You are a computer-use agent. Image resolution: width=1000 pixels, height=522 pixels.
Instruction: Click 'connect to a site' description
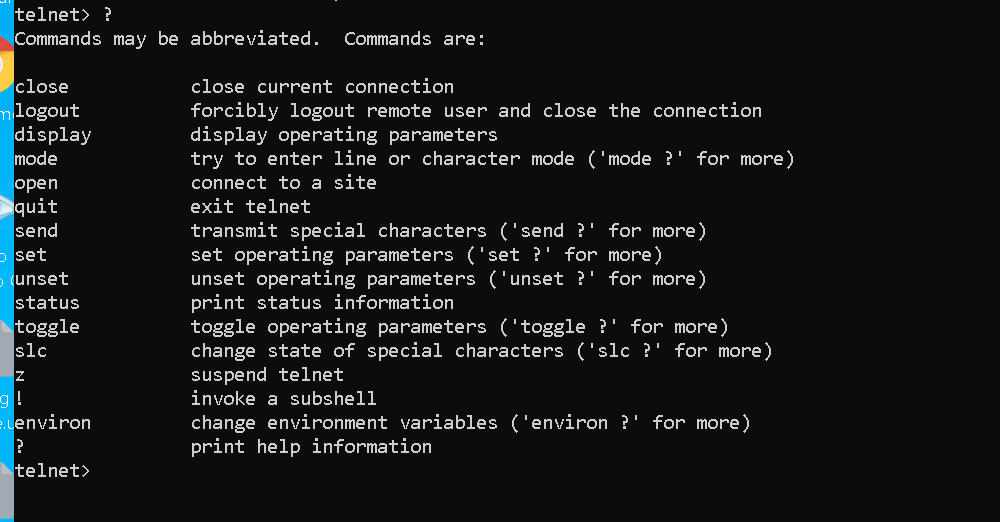tap(284, 183)
